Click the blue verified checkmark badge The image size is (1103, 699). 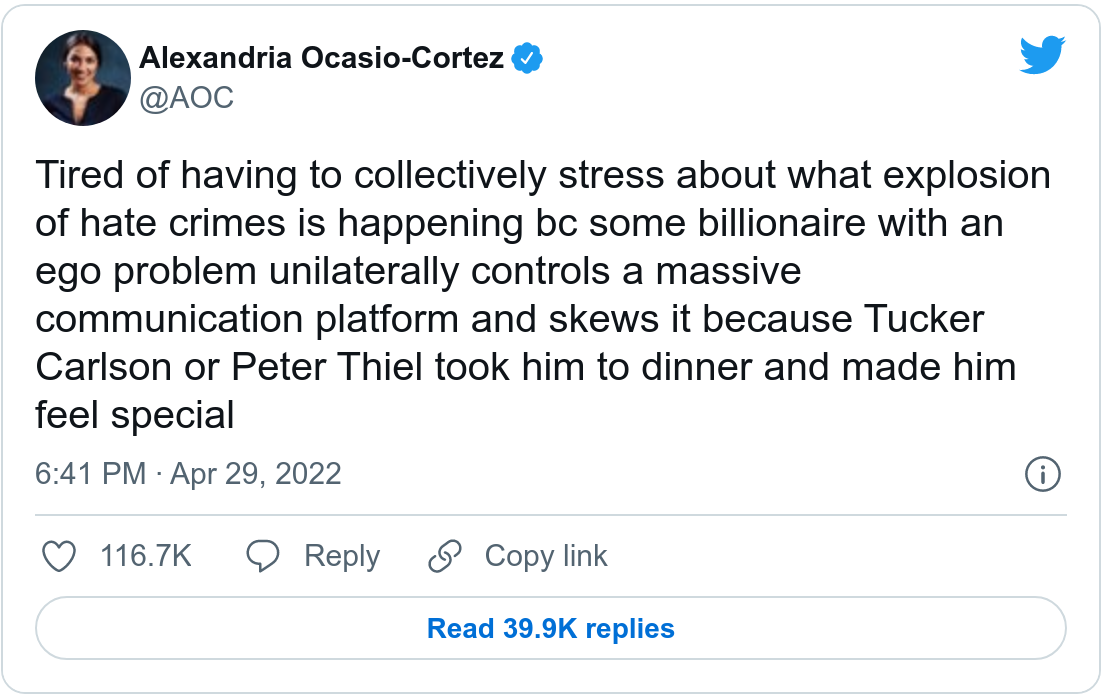coord(527,59)
